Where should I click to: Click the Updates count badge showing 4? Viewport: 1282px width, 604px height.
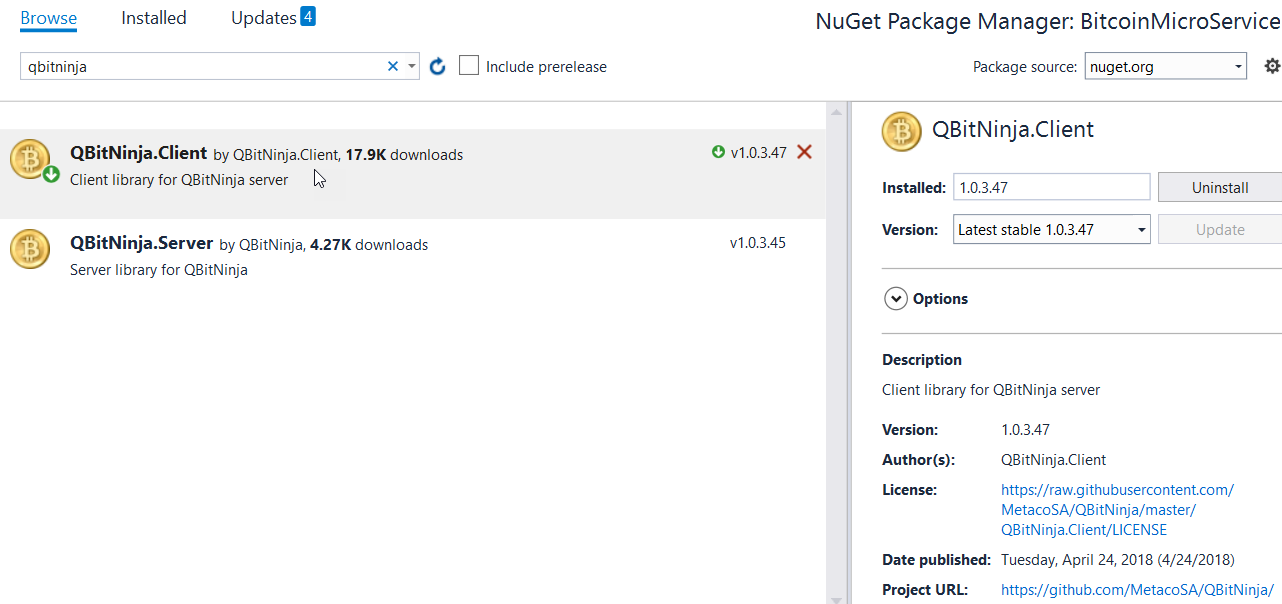click(x=307, y=16)
